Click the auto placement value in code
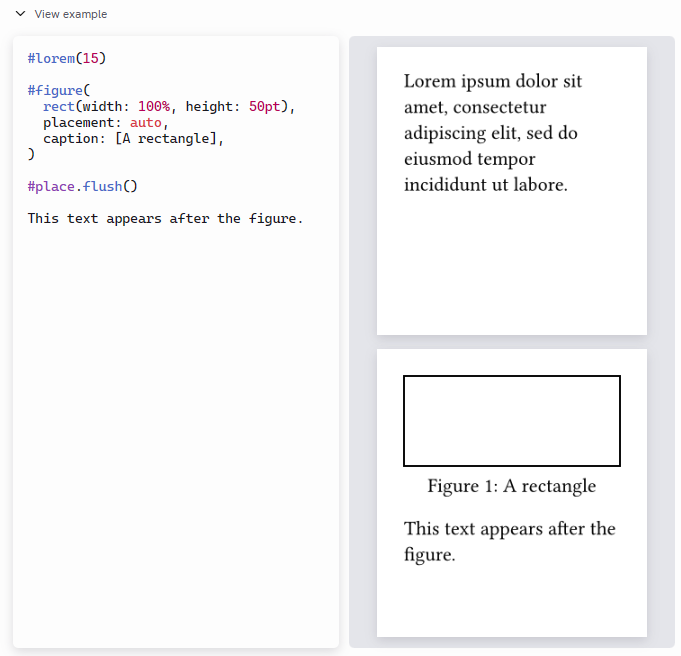Viewport: 681px width, 656px height. tap(145, 122)
